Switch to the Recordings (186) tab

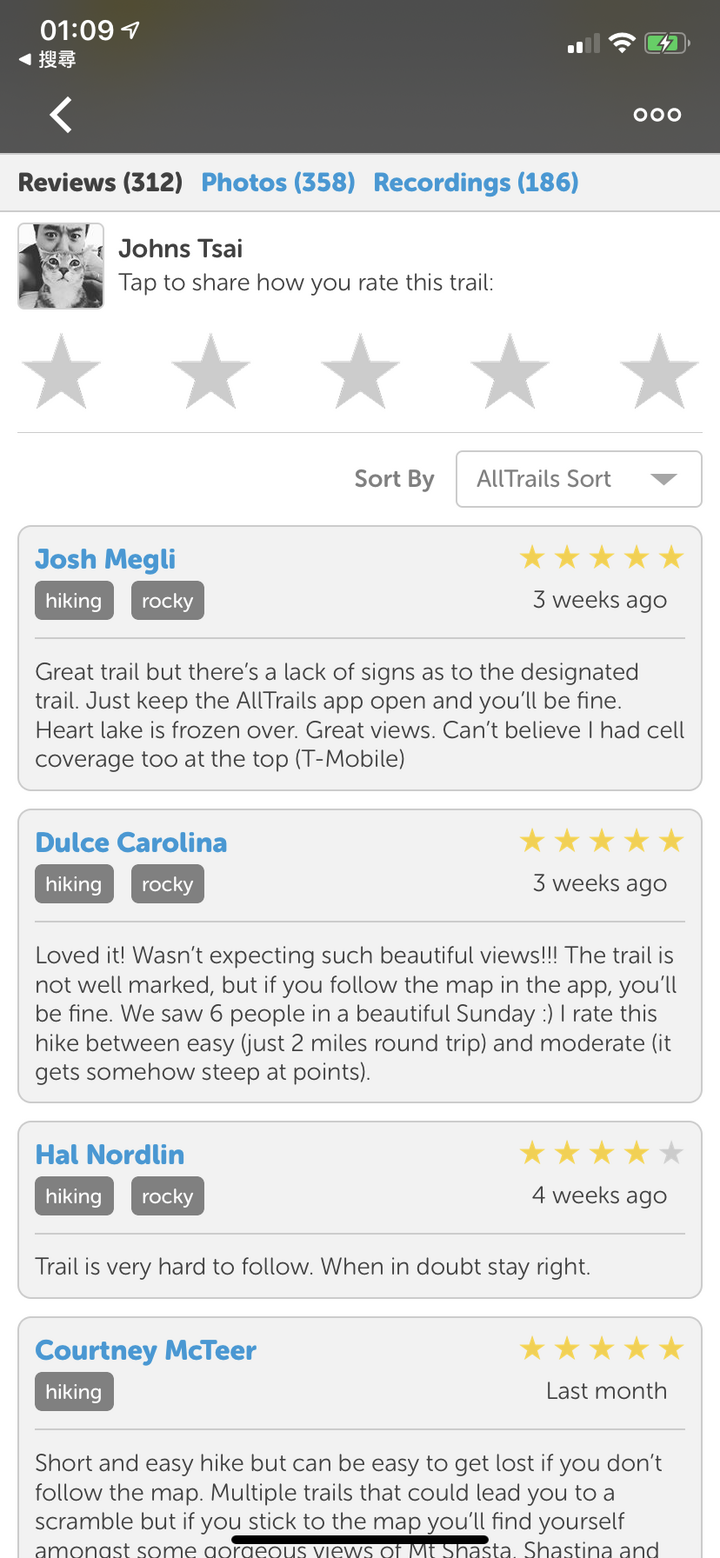[476, 182]
